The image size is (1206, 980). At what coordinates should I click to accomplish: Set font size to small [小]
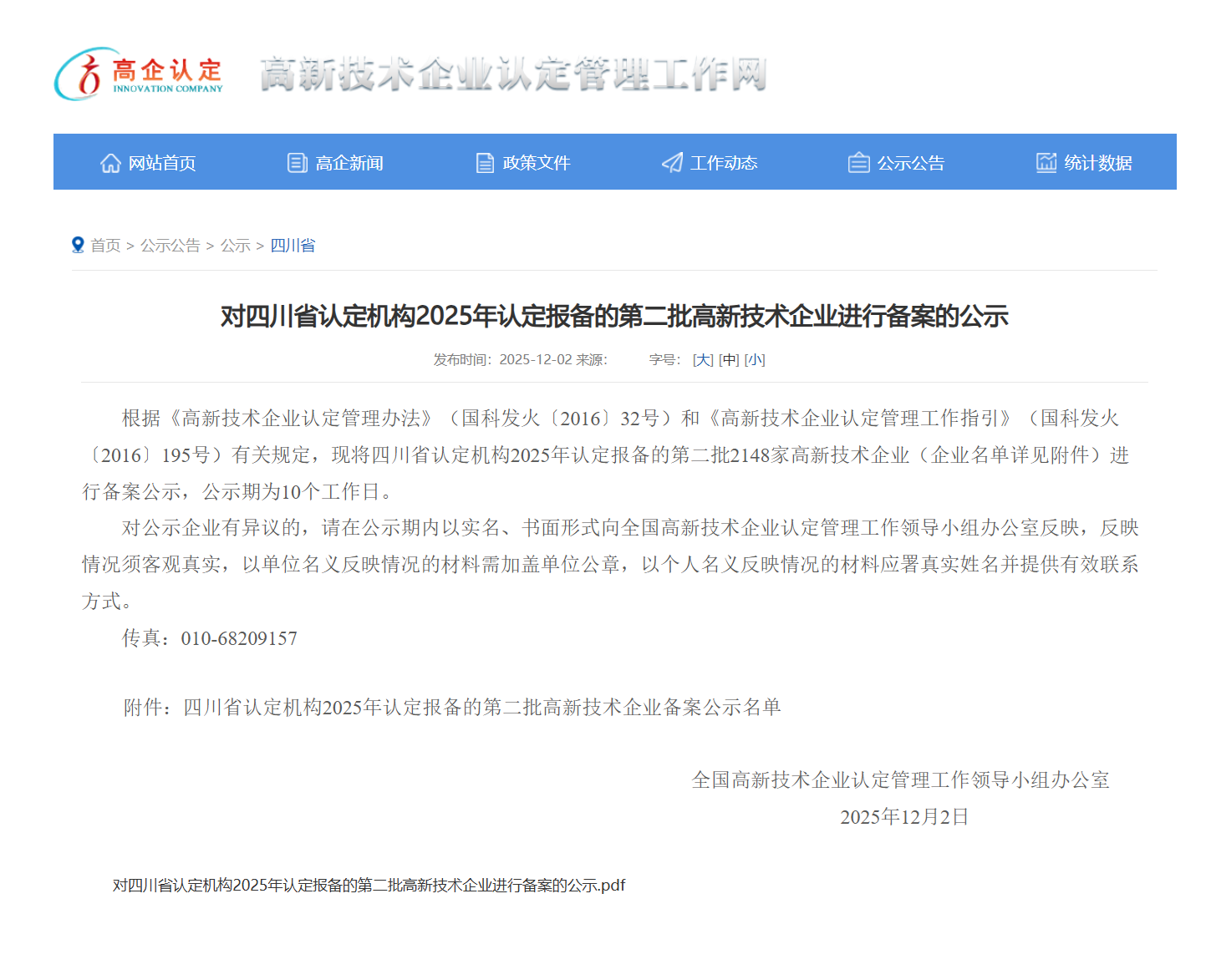click(755, 360)
